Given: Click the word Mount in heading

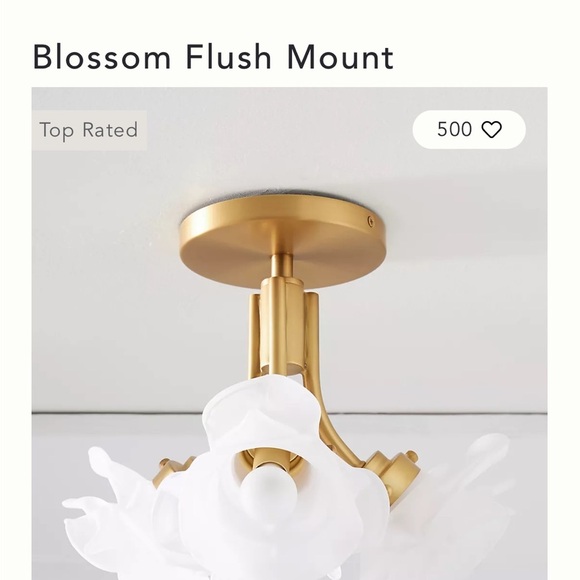Looking at the screenshot, I should coord(340,57).
